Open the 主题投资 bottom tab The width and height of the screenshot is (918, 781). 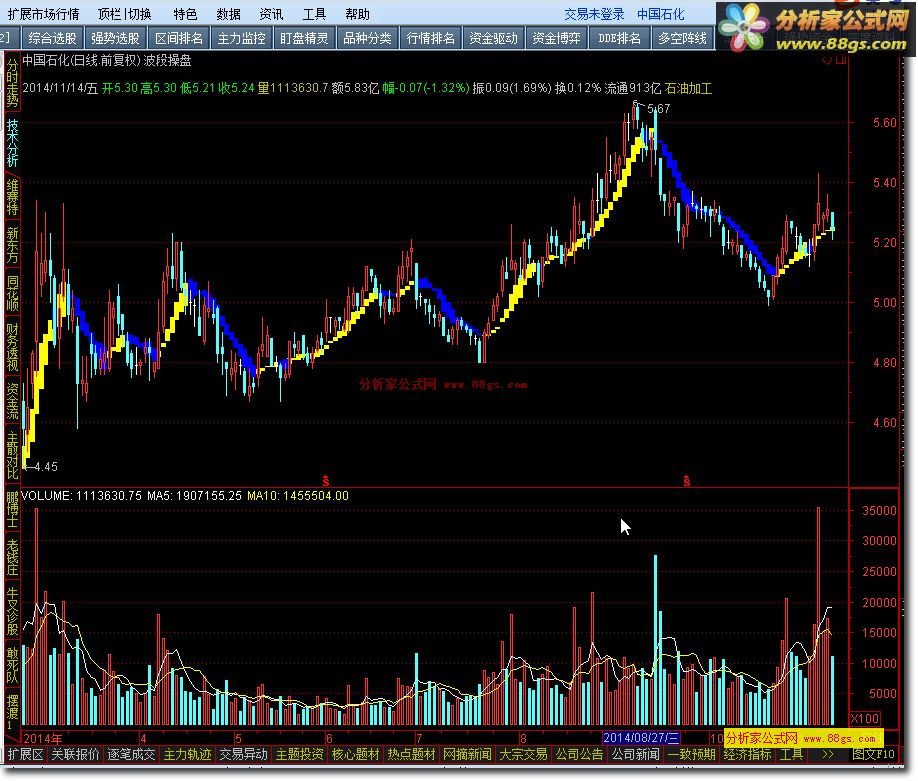300,755
